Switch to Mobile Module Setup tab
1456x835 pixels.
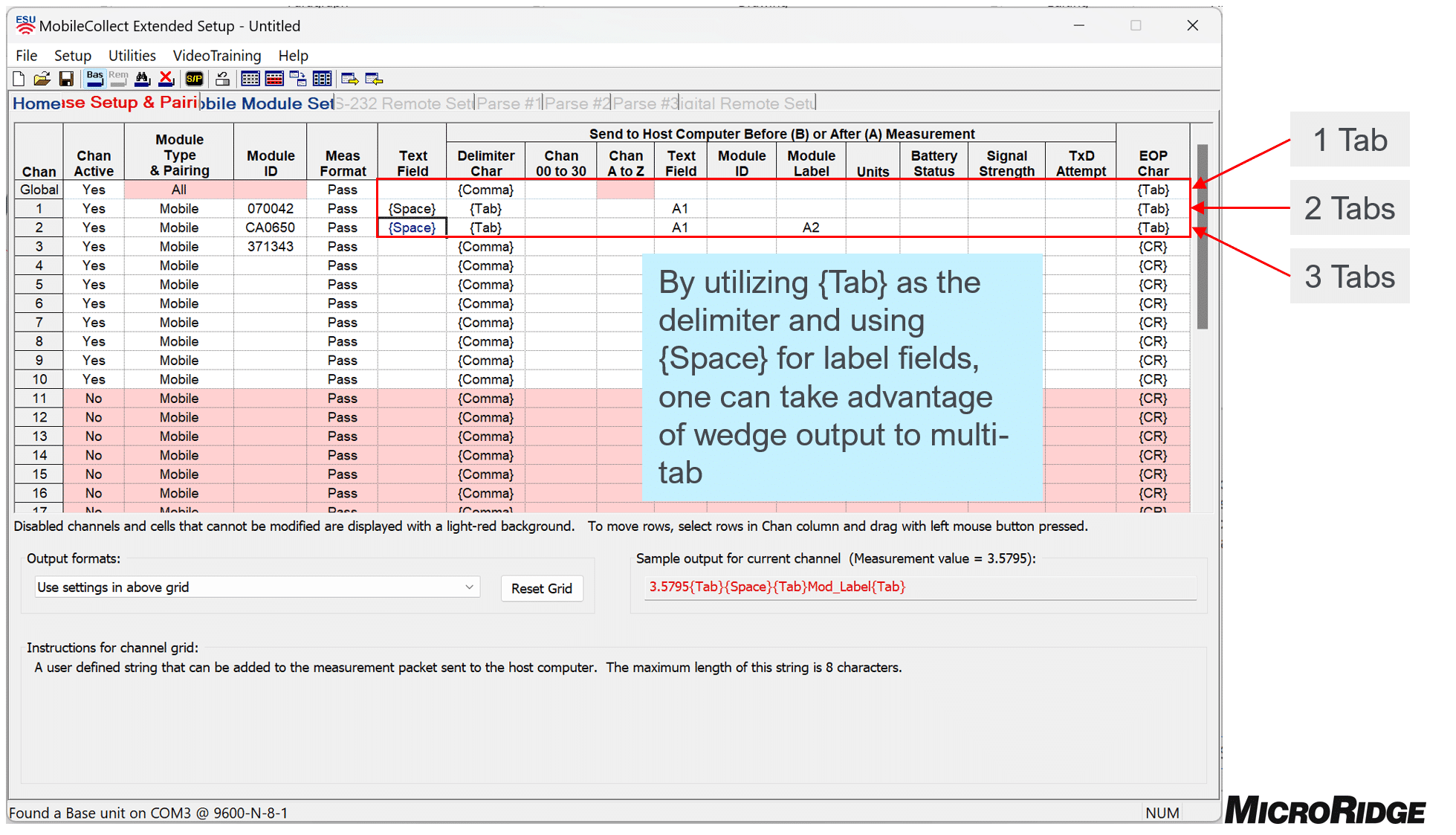[268, 103]
